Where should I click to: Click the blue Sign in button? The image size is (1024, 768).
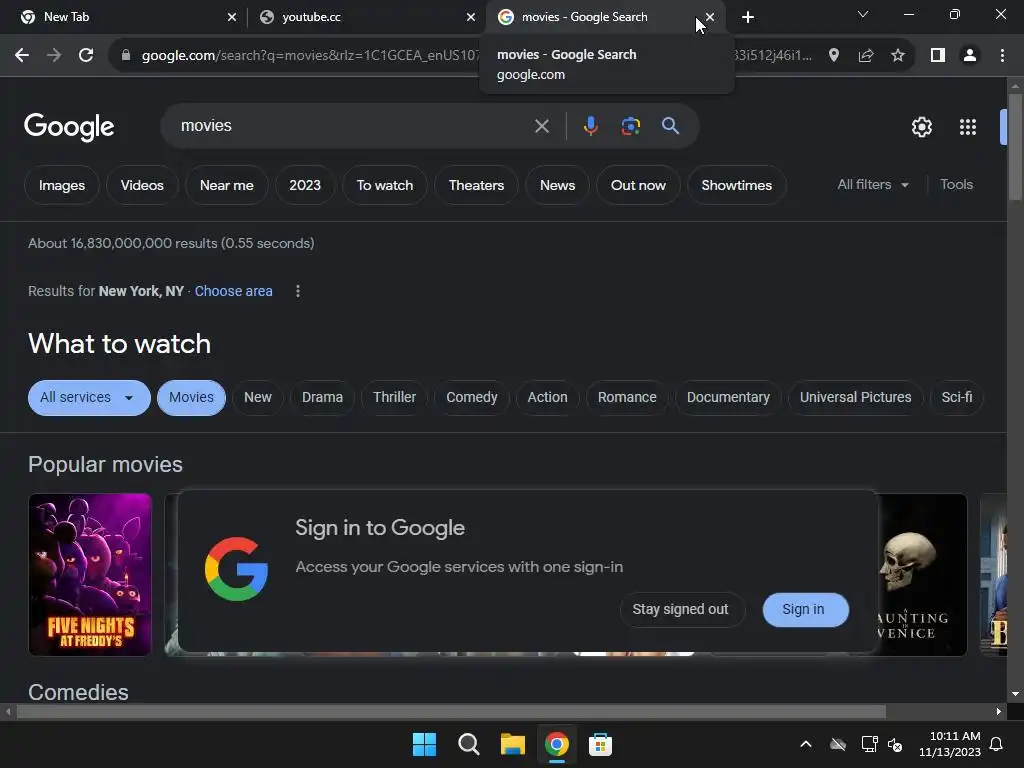805,610
